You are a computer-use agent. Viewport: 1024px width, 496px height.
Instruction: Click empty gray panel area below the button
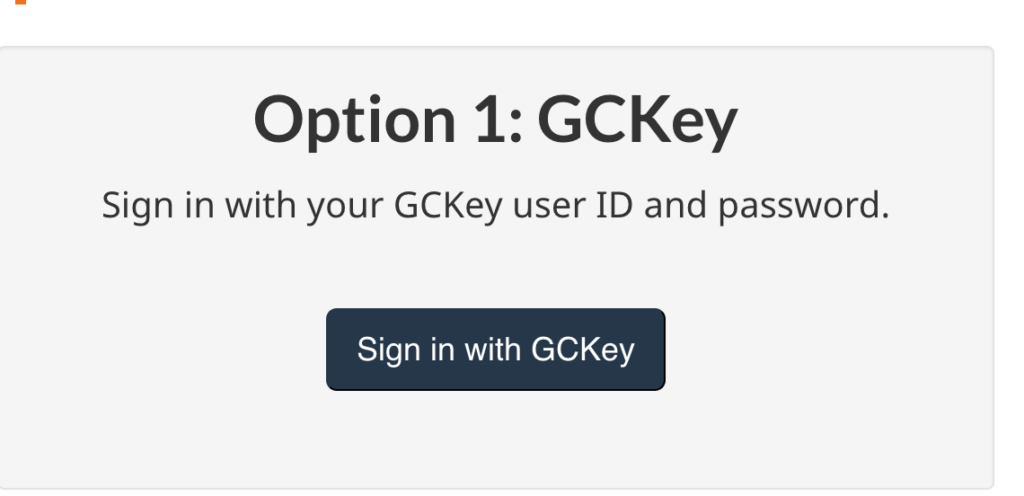[496, 439]
